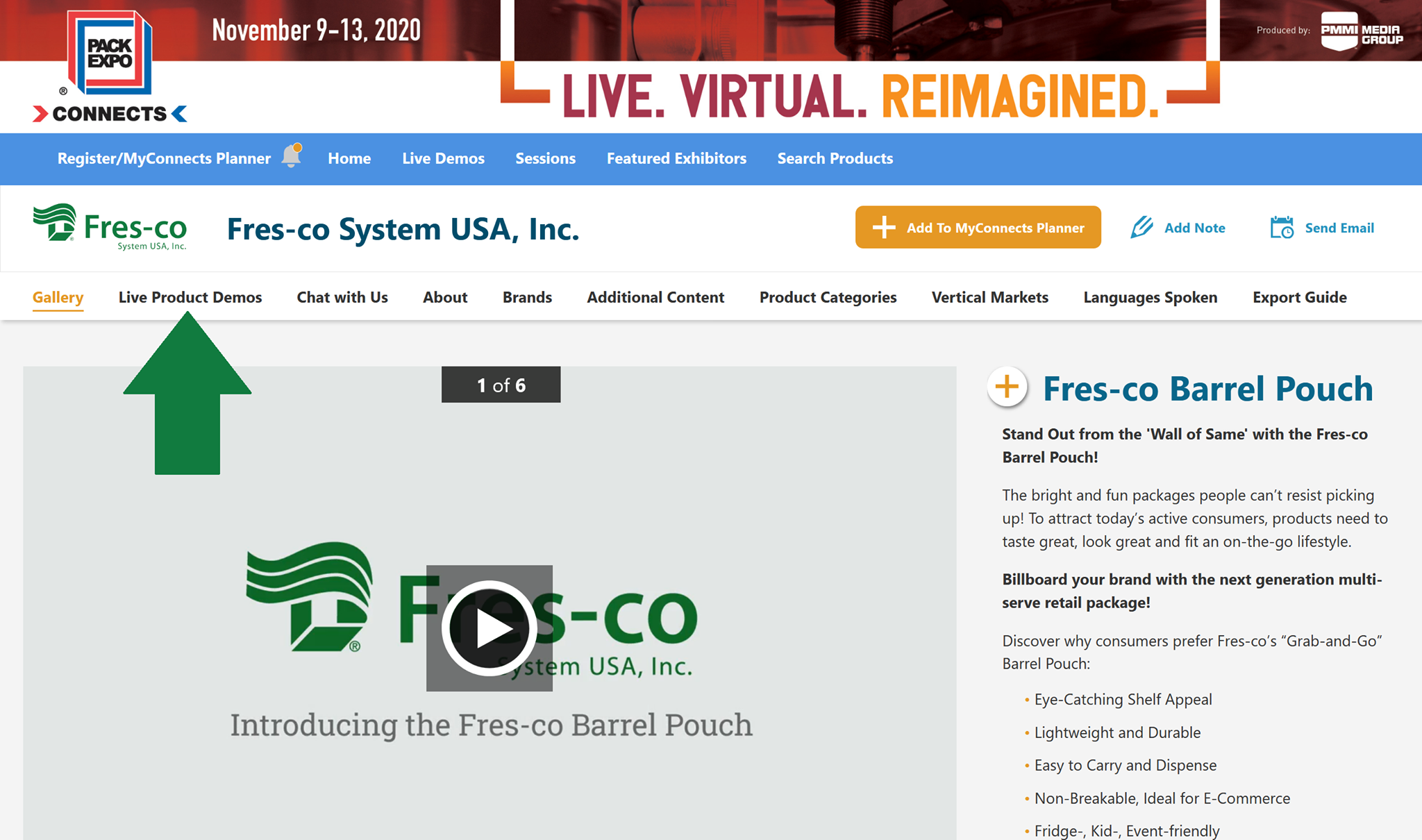Image resolution: width=1422 pixels, height=840 pixels.
Task: Click the LIVE. VIRTUAL. REIMAGINED. banner
Action: tap(860, 96)
